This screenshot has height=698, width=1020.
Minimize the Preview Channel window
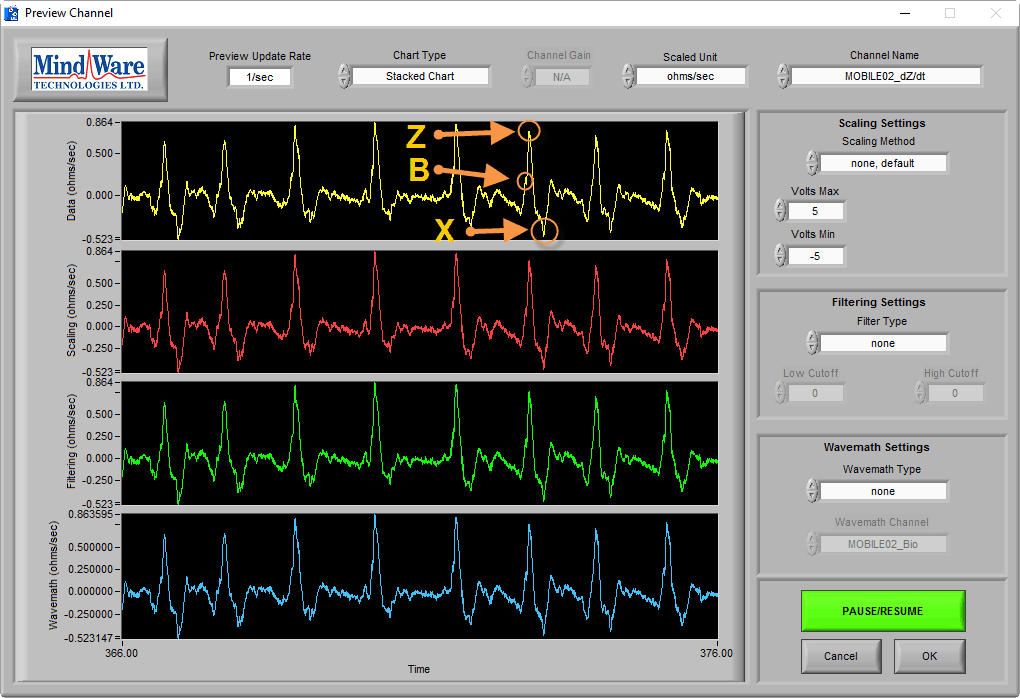(905, 13)
